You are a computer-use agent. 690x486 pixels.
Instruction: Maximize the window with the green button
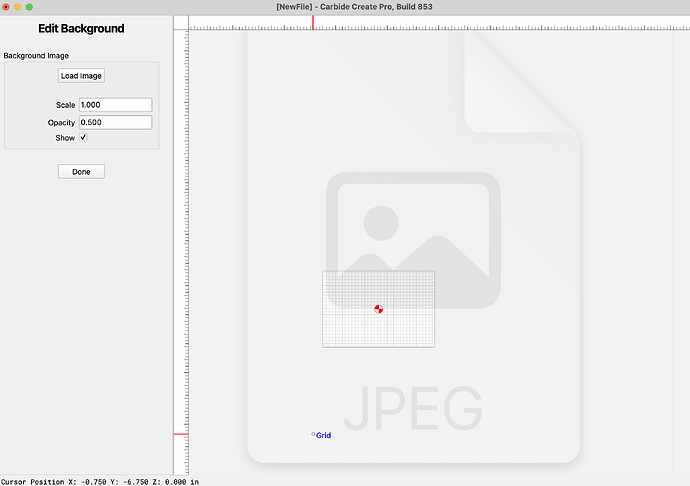click(x=29, y=7)
